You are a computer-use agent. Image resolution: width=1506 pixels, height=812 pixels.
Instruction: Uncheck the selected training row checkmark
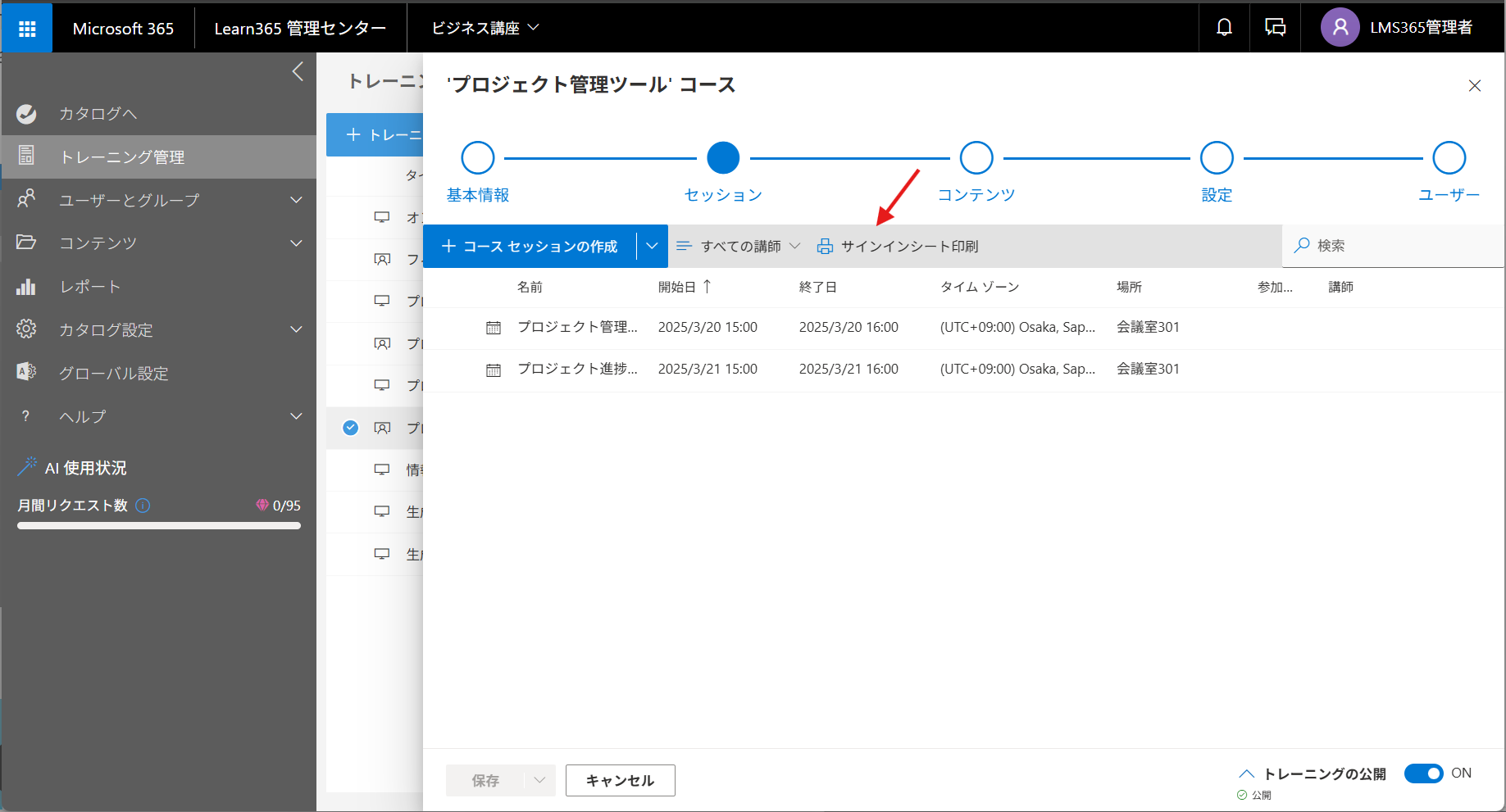[x=350, y=427]
